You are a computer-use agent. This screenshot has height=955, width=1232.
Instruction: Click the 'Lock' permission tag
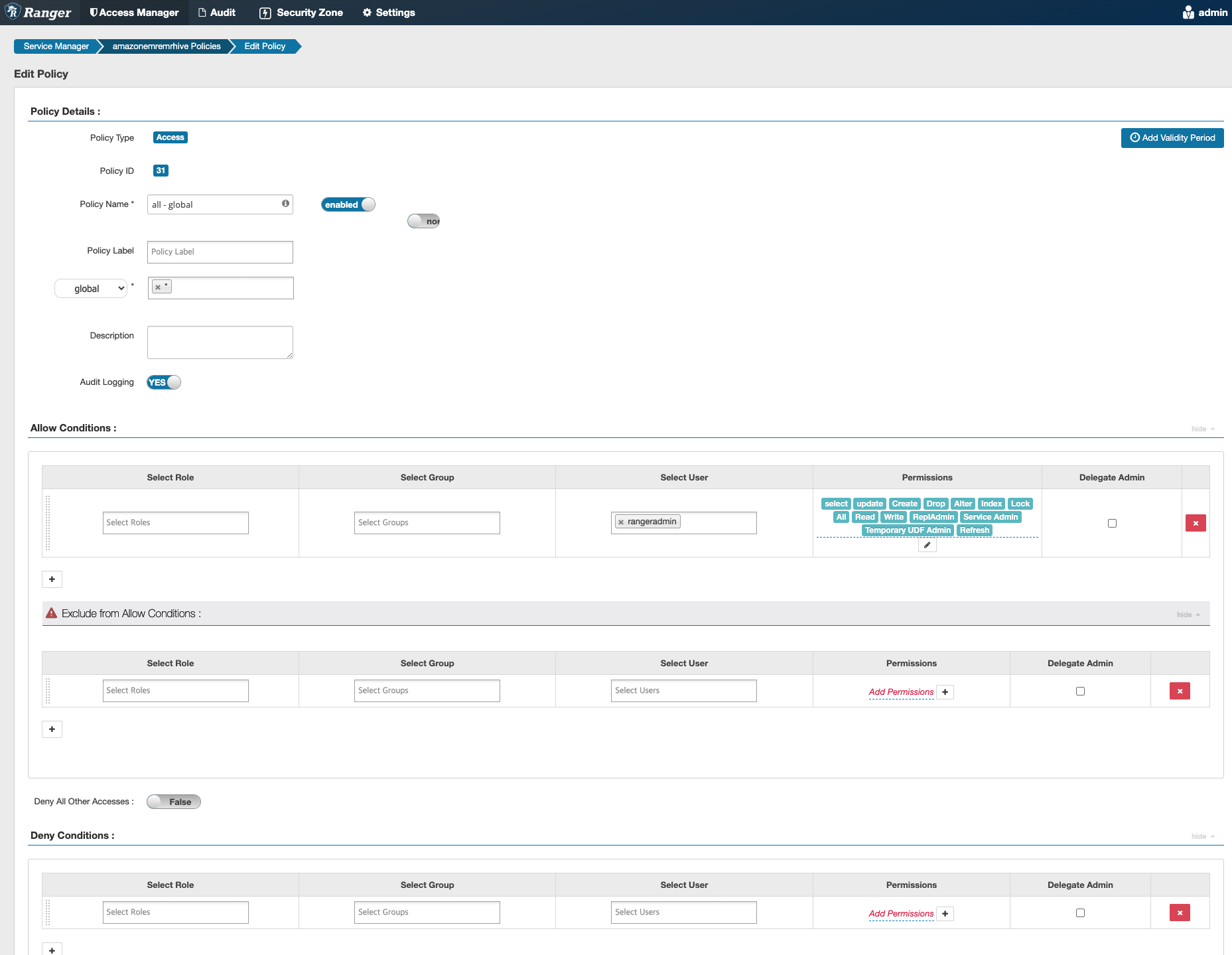click(1020, 504)
